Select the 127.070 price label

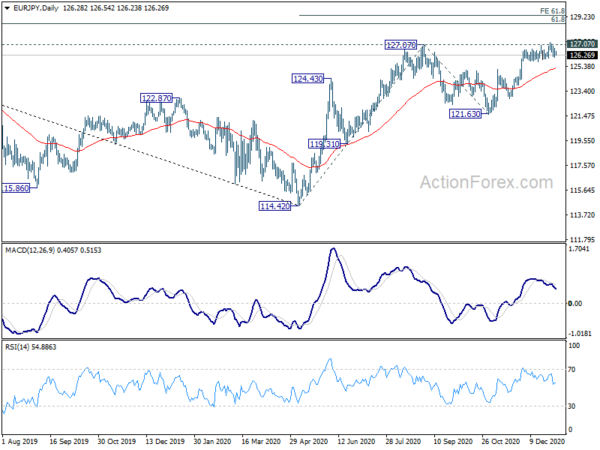coord(401,45)
